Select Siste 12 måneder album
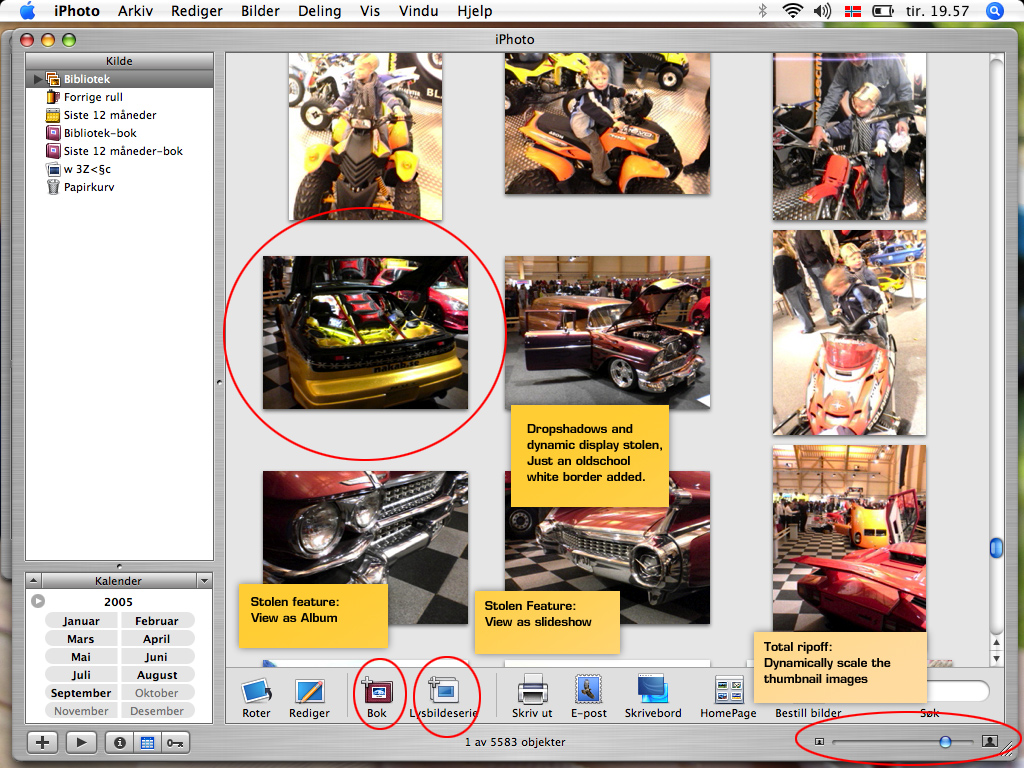1024x768 pixels. coord(120,115)
